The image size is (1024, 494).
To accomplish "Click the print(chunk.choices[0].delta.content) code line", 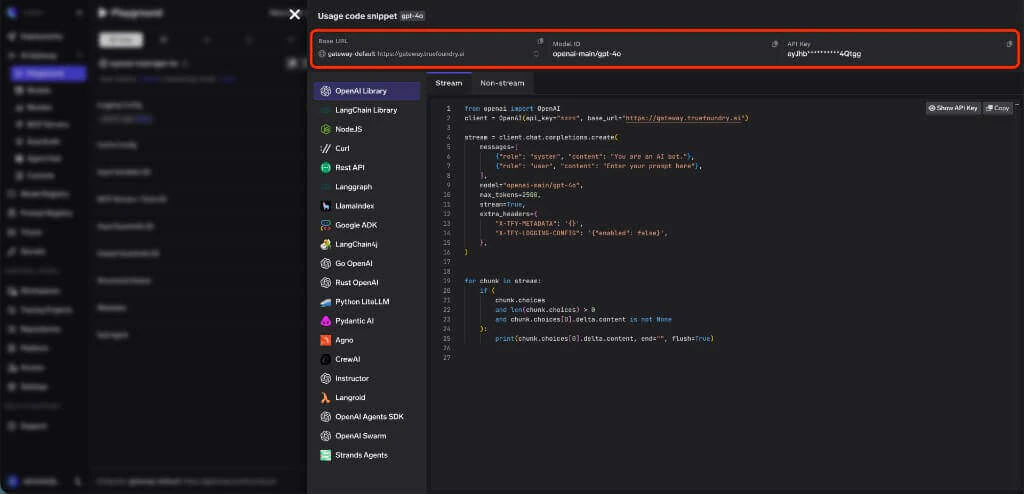I will [x=604, y=338].
